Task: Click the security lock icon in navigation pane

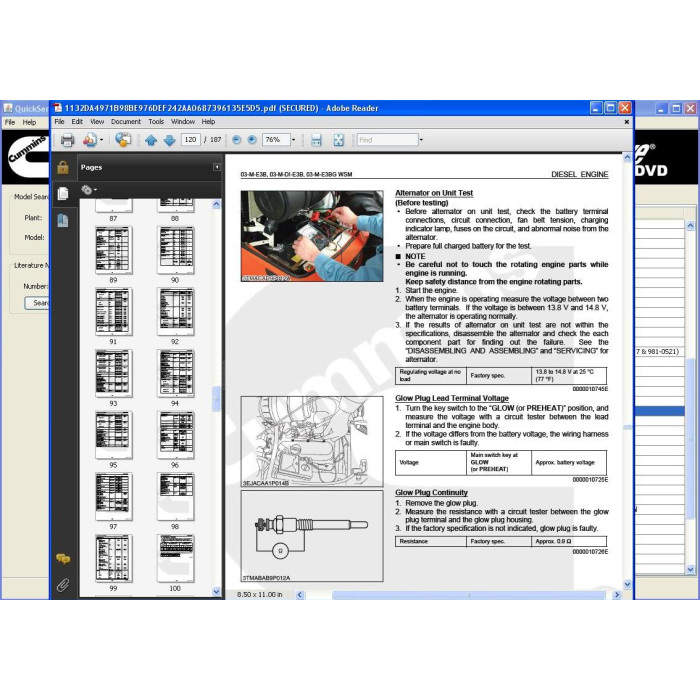Action: click(x=63, y=167)
